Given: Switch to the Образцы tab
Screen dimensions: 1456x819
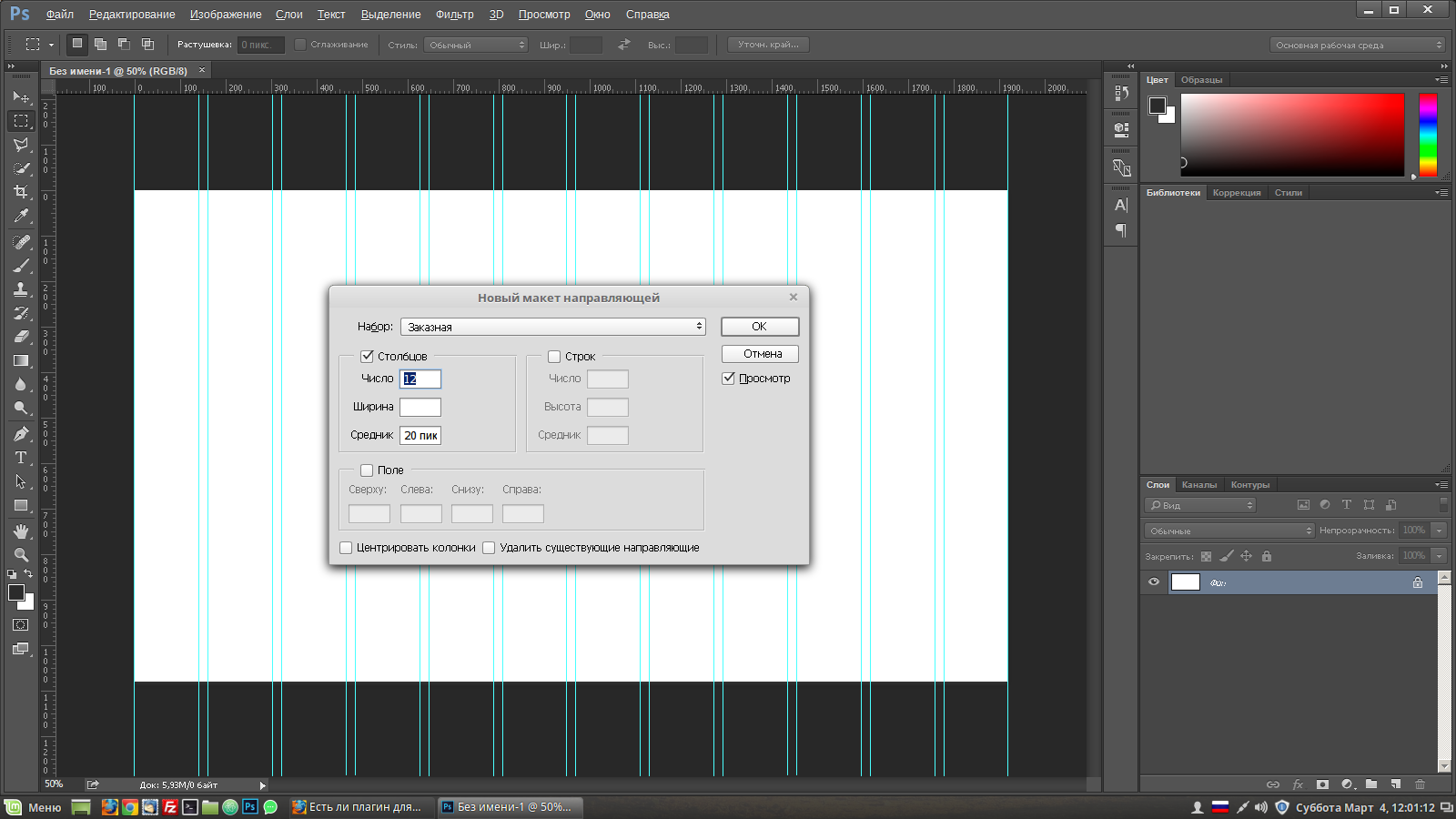Looking at the screenshot, I should tap(1201, 80).
